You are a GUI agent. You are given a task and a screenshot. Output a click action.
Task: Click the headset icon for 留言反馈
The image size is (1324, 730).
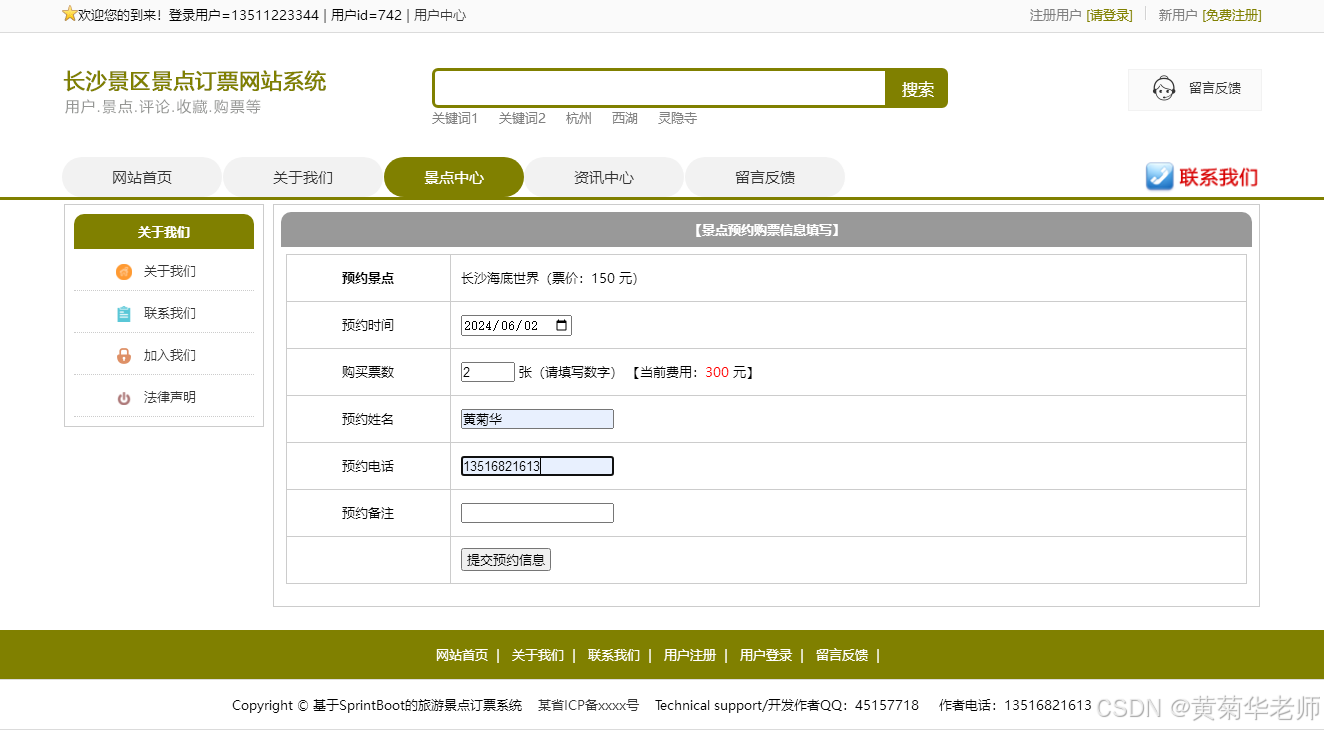(1163, 89)
